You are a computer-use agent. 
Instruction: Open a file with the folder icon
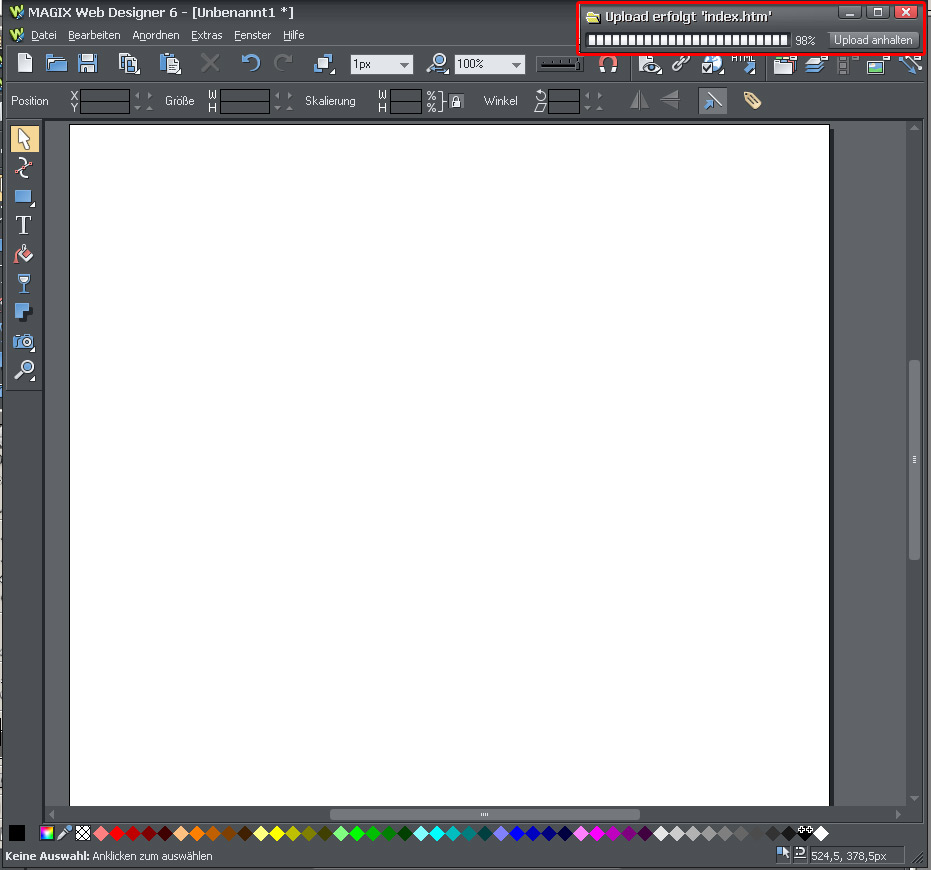click(56, 63)
